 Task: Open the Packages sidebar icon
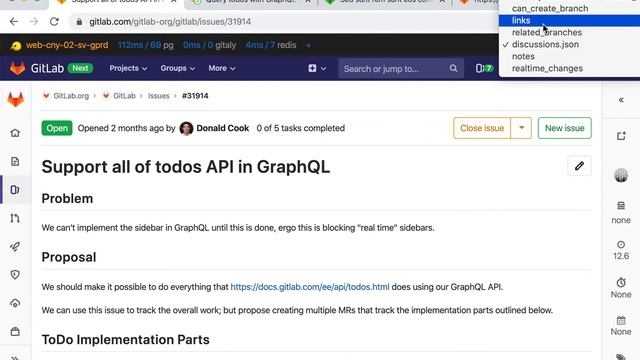(x=15, y=331)
